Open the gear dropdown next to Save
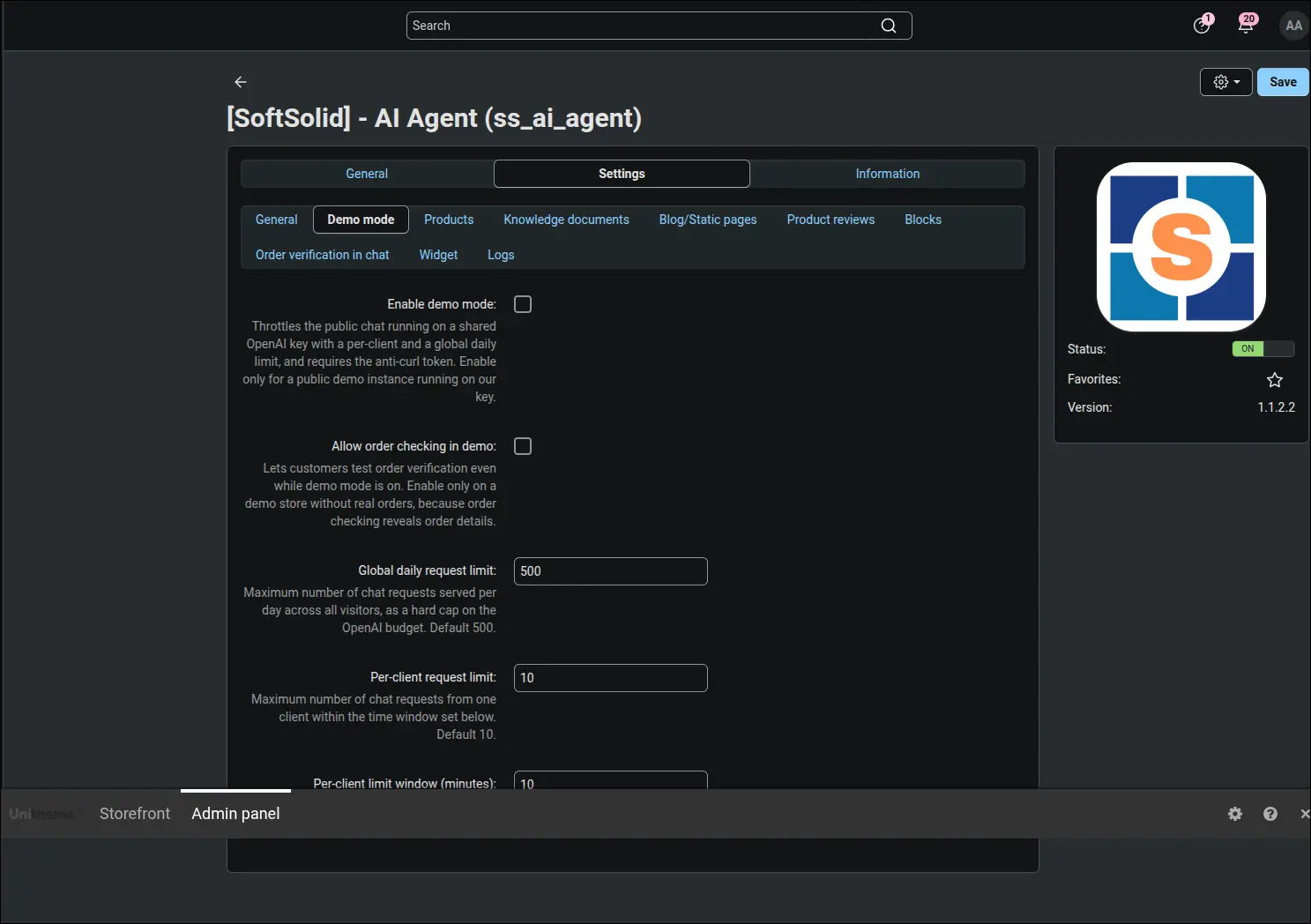 pyautogui.click(x=1226, y=82)
